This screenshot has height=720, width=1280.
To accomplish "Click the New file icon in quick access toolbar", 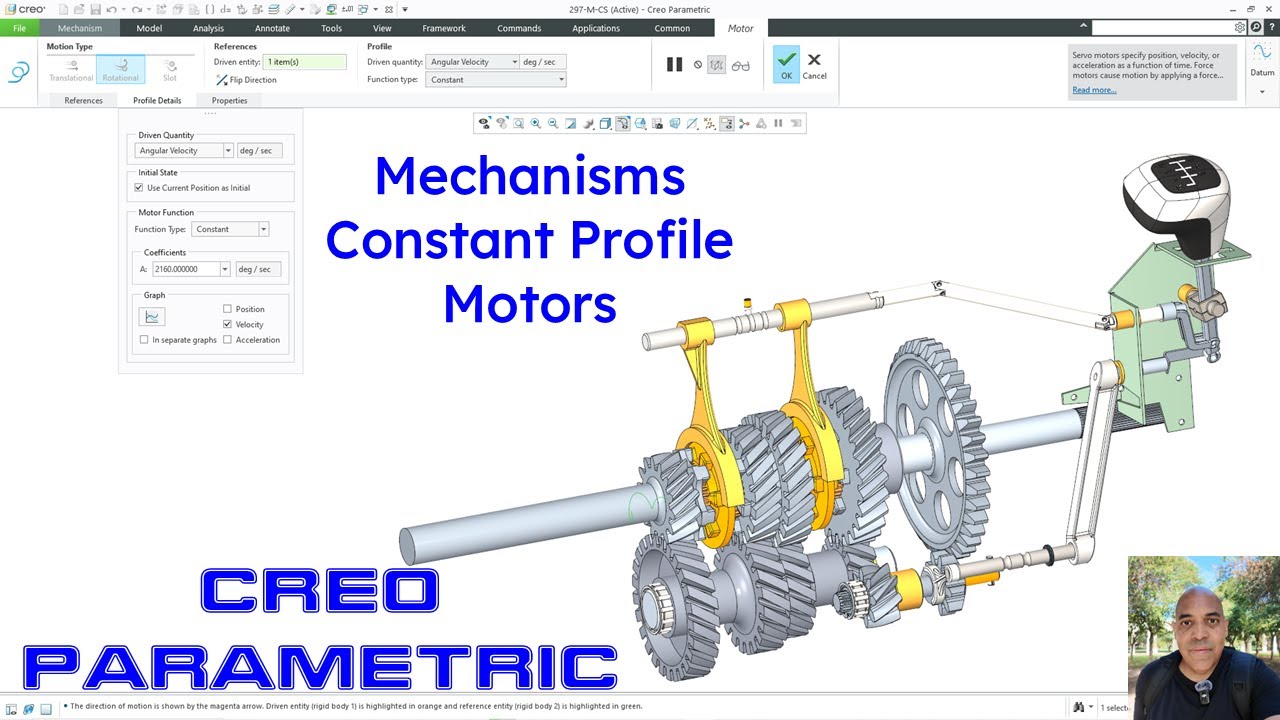I will pyautogui.click(x=63, y=9).
